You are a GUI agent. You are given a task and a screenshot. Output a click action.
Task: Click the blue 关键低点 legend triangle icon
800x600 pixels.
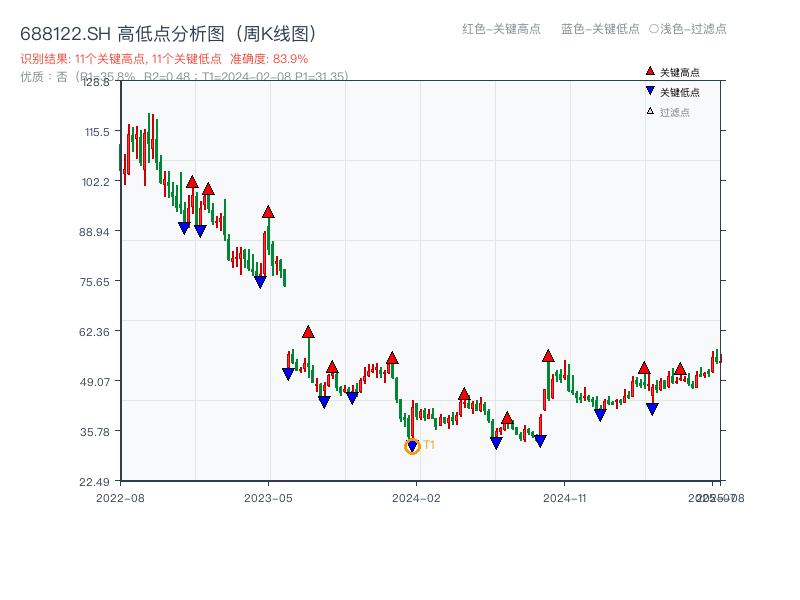click(x=650, y=91)
